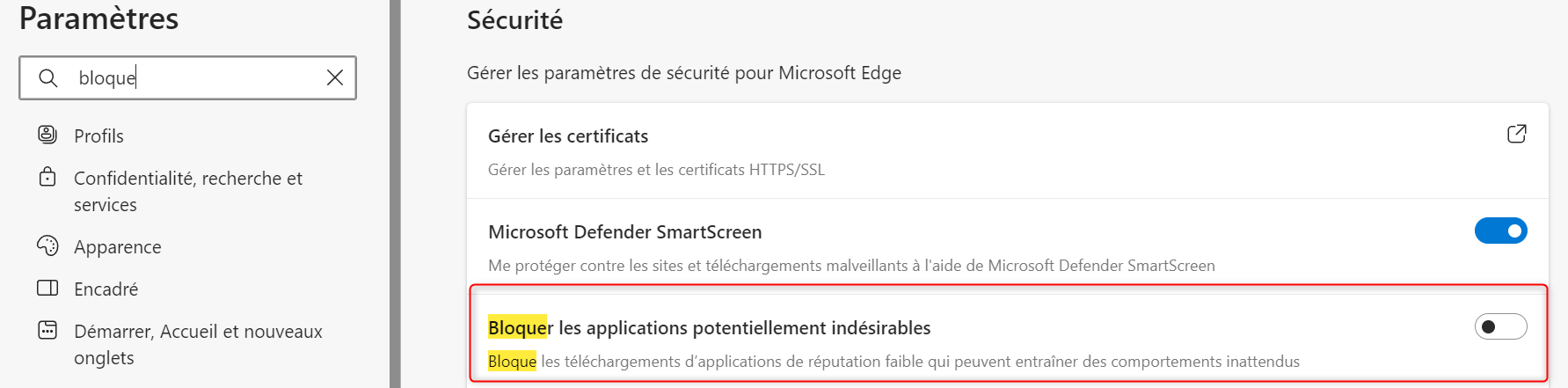Viewport: 1568px width, 388px height.
Task: Select the Apparence text label
Action: click(117, 247)
